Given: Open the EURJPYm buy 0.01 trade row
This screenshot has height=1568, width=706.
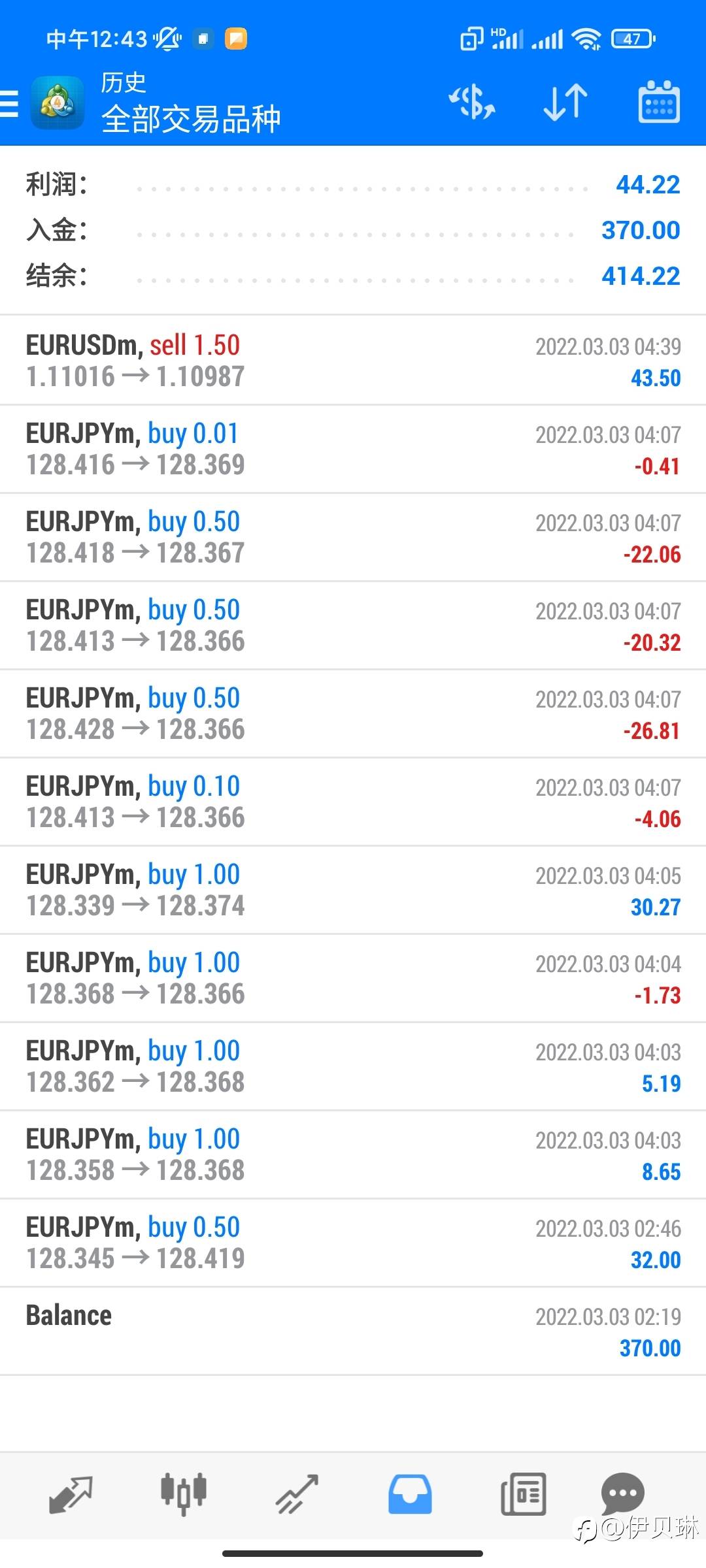Looking at the screenshot, I should pos(353,449).
